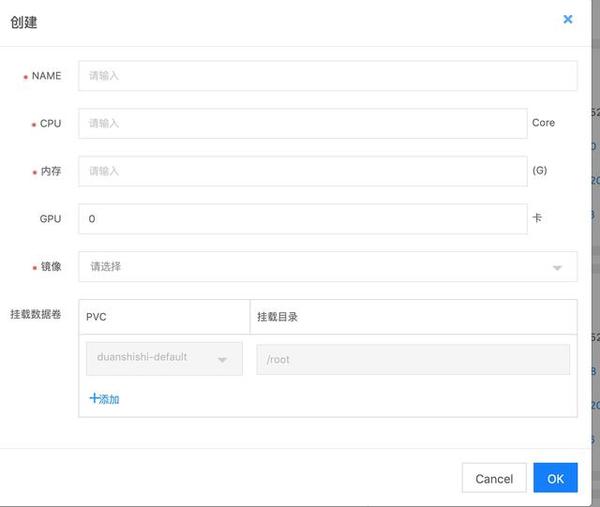This screenshot has height=507, width=600.
Task: Click the NAME input field
Action: point(328,76)
